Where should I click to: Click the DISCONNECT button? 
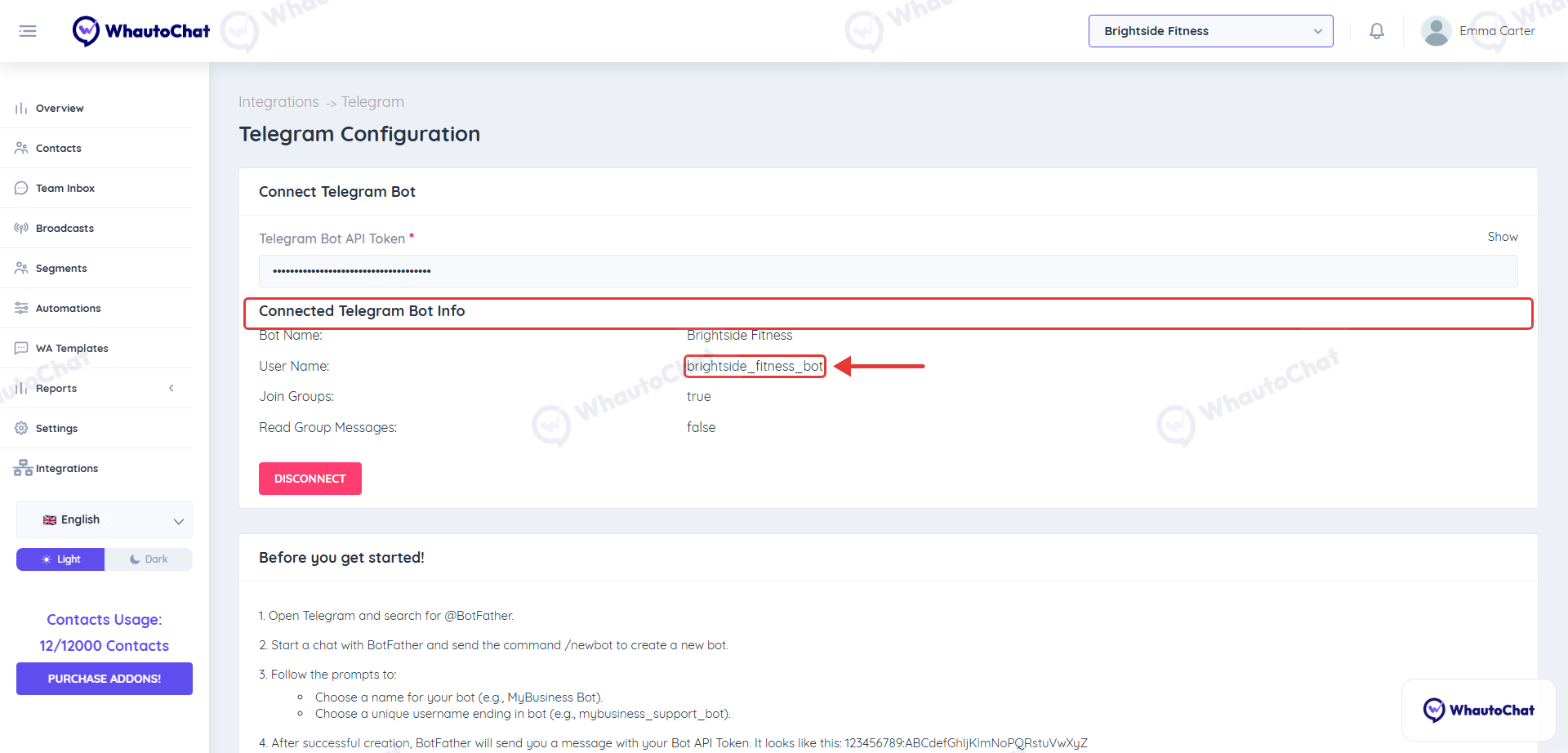tap(310, 479)
